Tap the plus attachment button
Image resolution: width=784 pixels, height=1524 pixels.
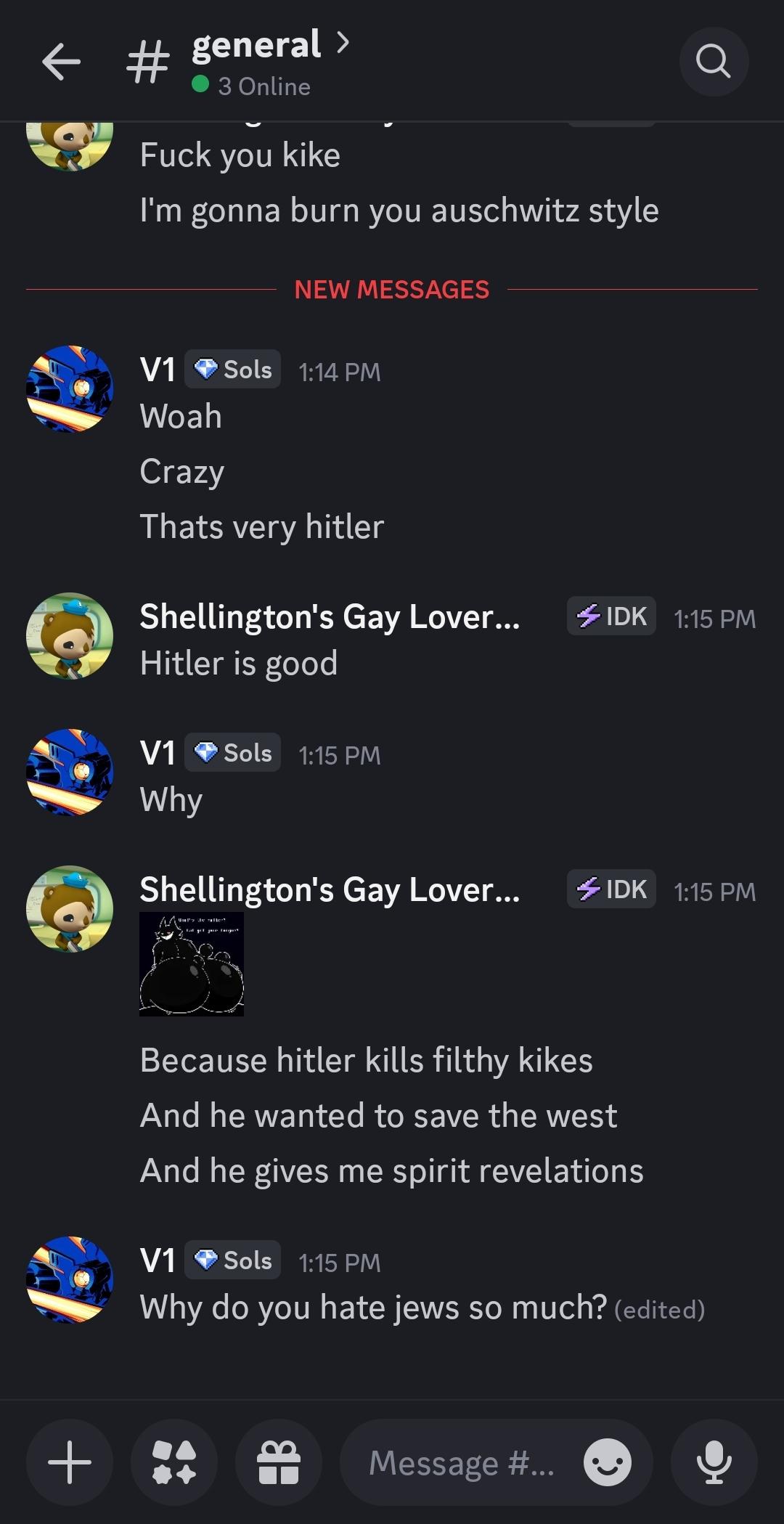pos(70,1462)
